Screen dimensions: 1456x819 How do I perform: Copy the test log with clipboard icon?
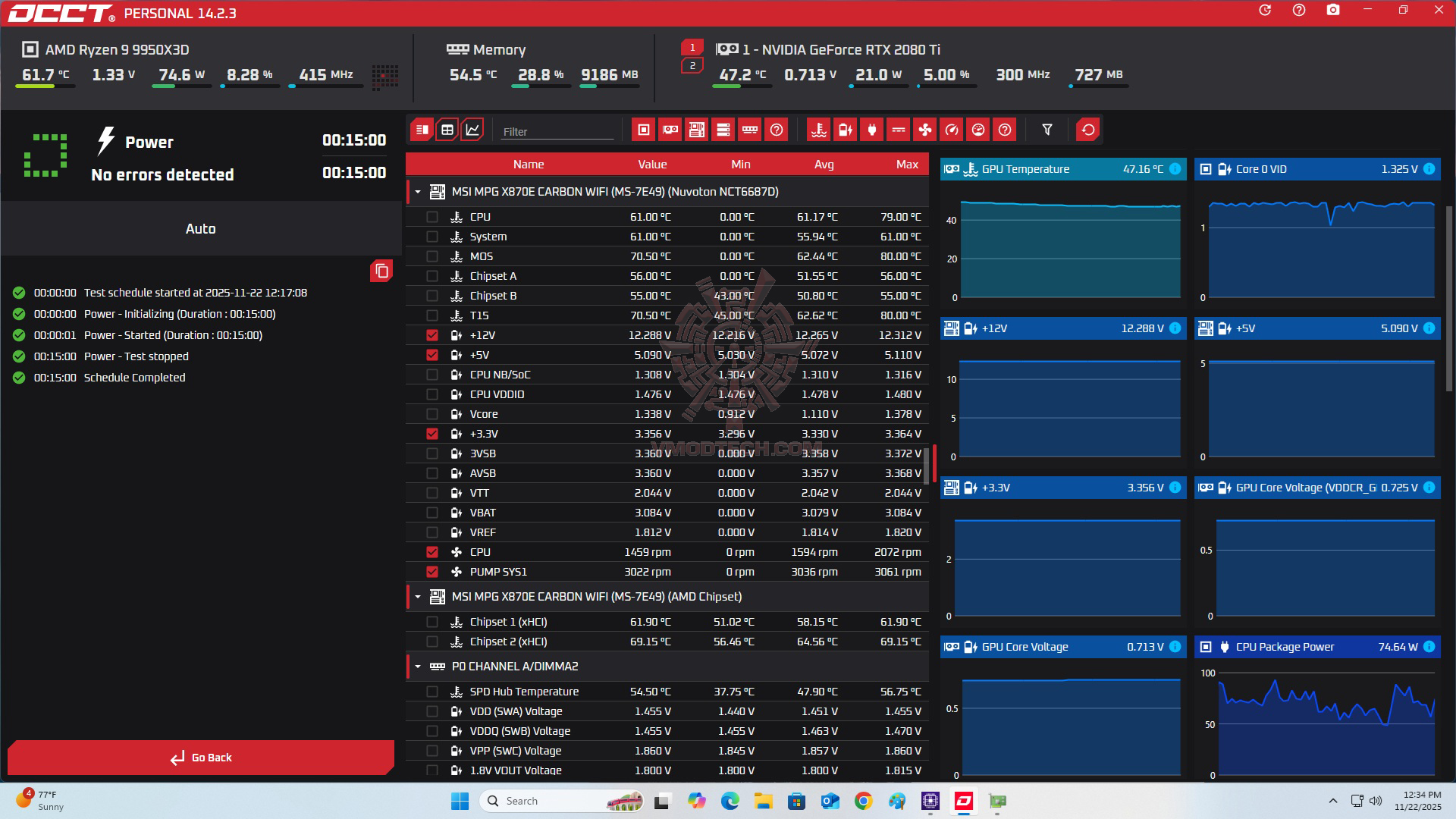pos(381,271)
